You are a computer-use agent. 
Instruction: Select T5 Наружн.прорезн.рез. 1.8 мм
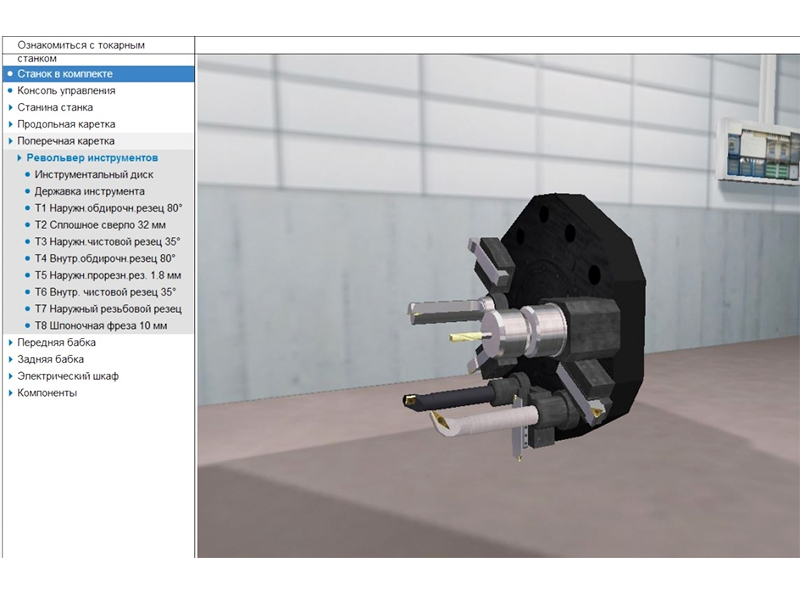click(x=108, y=276)
